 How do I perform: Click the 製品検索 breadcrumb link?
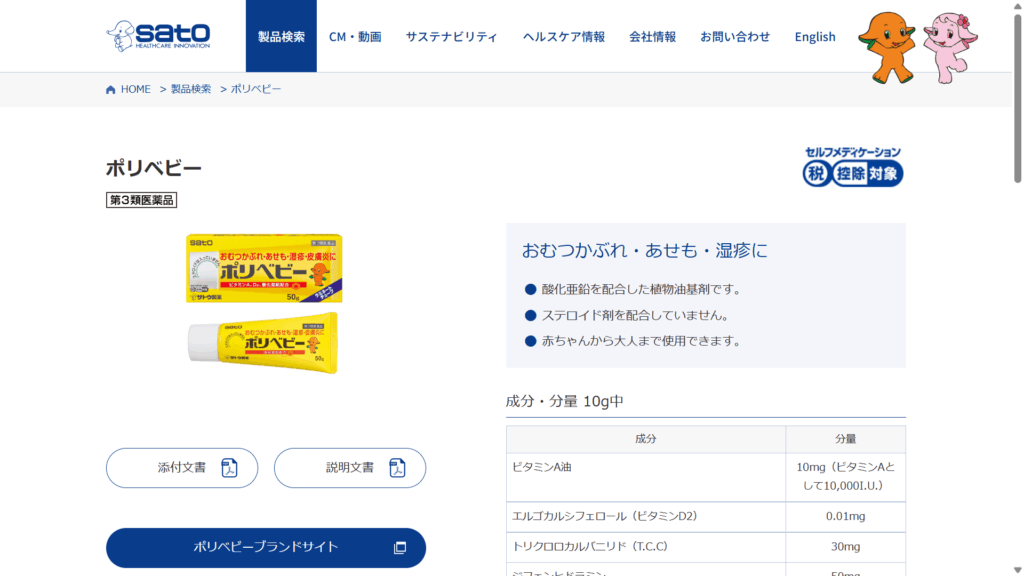(191, 89)
